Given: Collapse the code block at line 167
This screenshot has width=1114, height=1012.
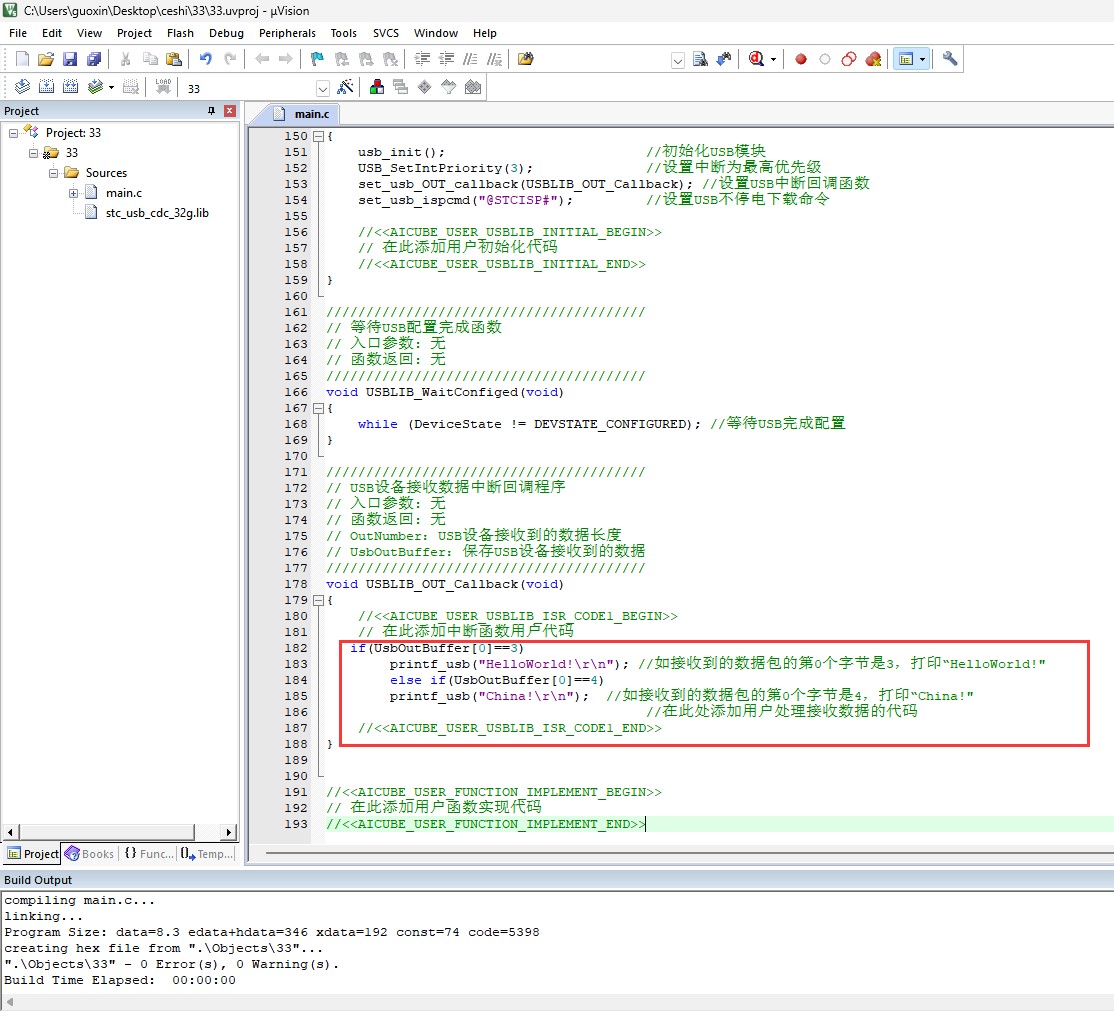Looking at the screenshot, I should pos(319,409).
